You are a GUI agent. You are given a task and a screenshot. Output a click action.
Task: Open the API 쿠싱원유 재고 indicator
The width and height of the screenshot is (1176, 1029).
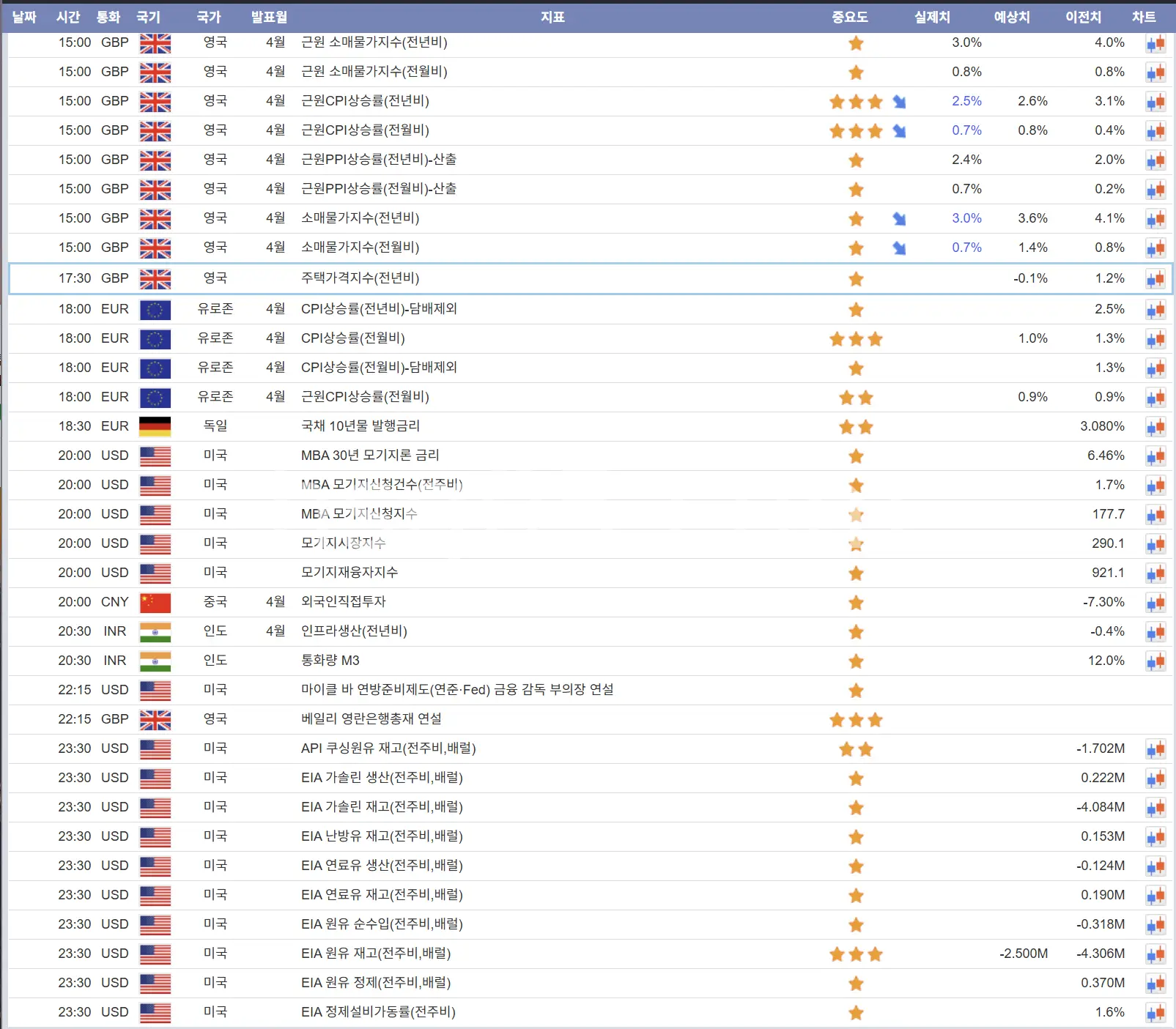[388, 748]
